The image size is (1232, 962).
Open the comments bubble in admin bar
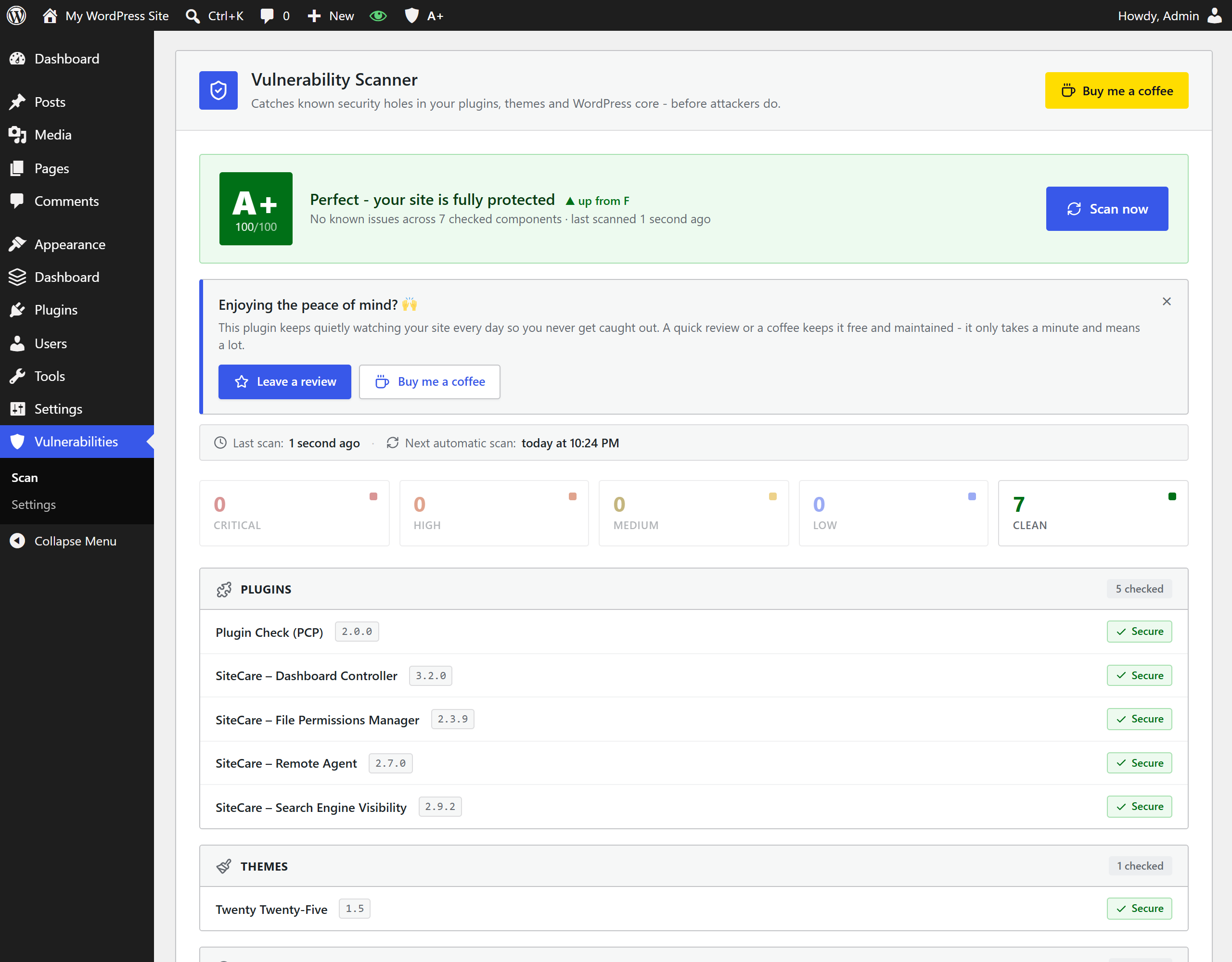pos(275,15)
